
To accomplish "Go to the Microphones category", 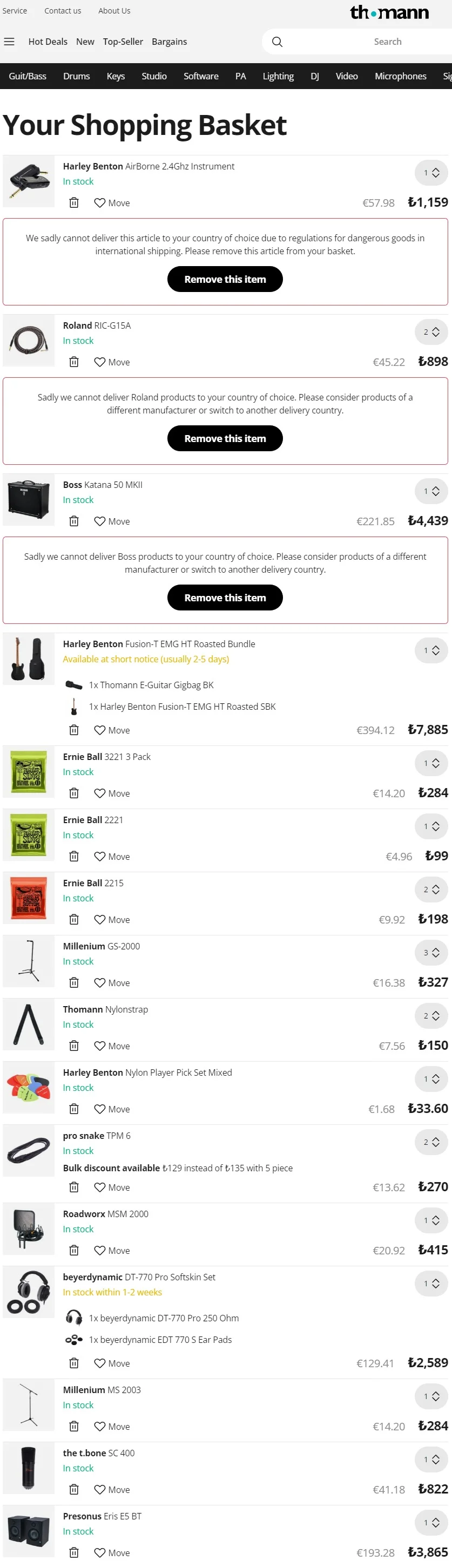I will tap(400, 76).
